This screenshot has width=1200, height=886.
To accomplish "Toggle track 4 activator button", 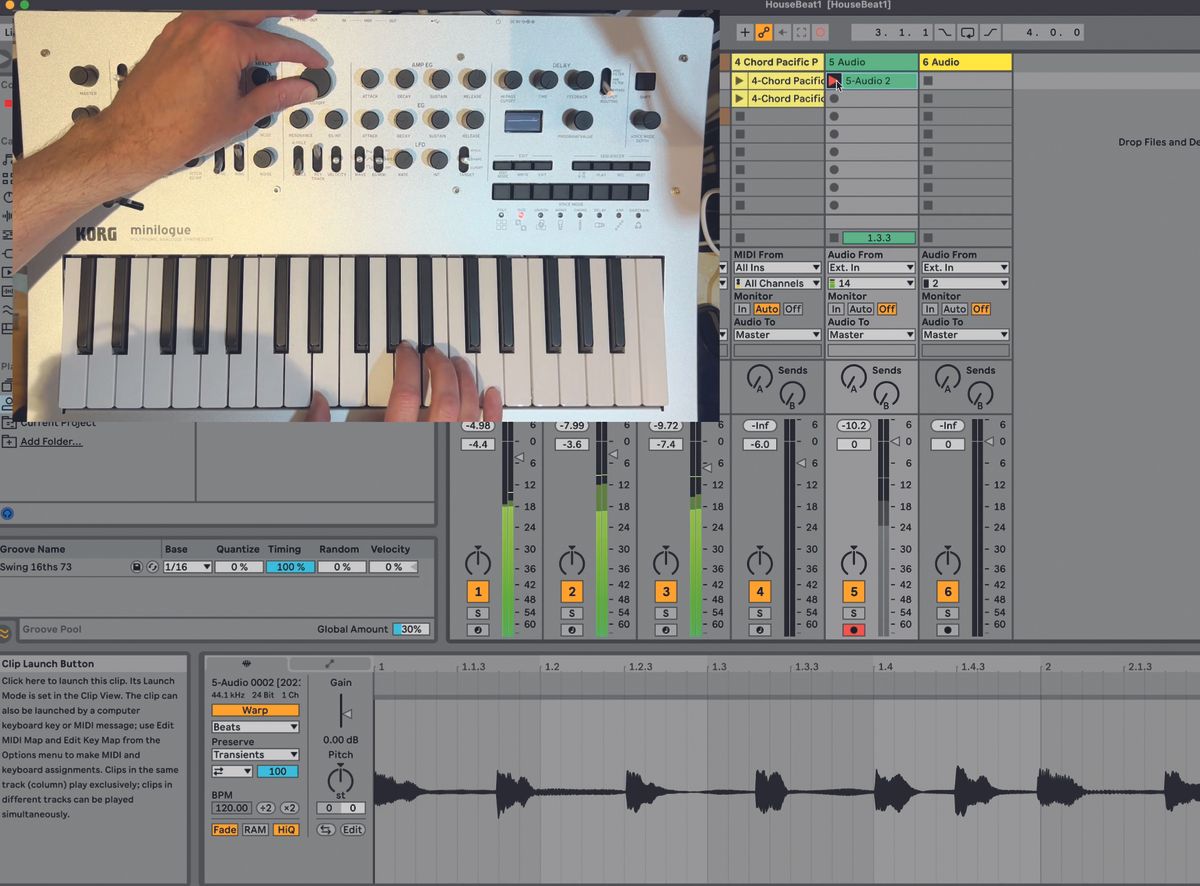I will [x=760, y=592].
